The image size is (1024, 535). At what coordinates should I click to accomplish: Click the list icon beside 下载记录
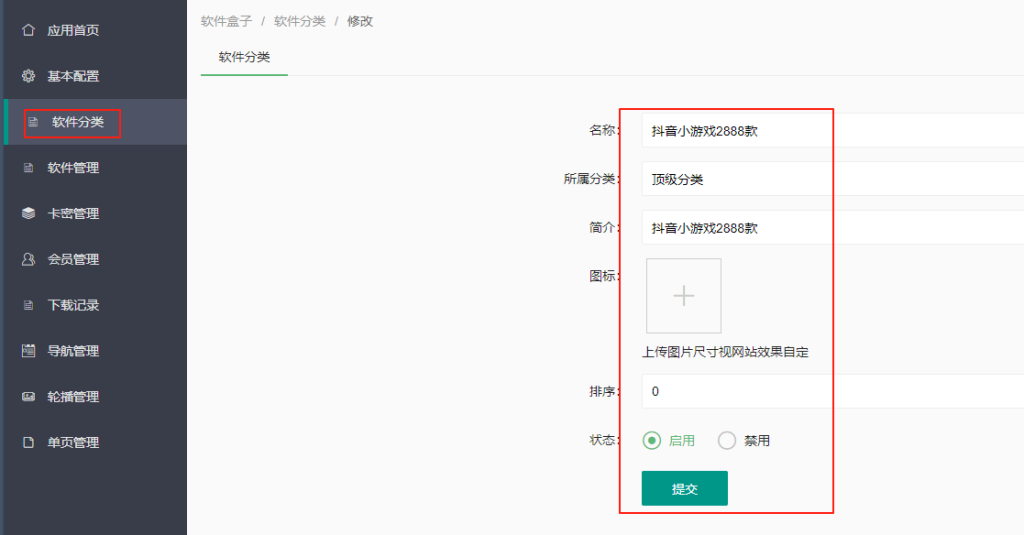(28, 305)
